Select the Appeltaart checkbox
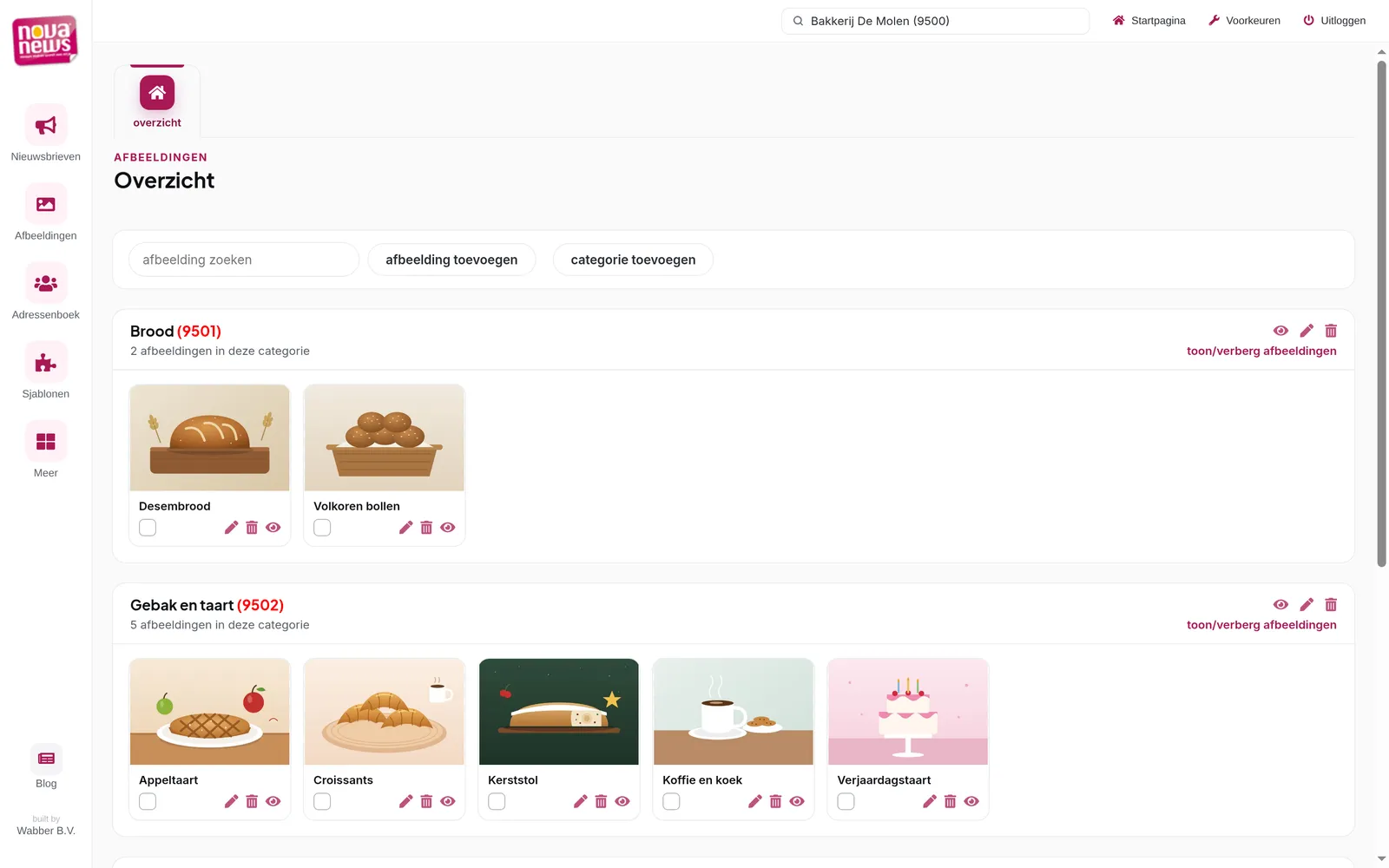This screenshot has width=1389, height=868. [x=148, y=802]
